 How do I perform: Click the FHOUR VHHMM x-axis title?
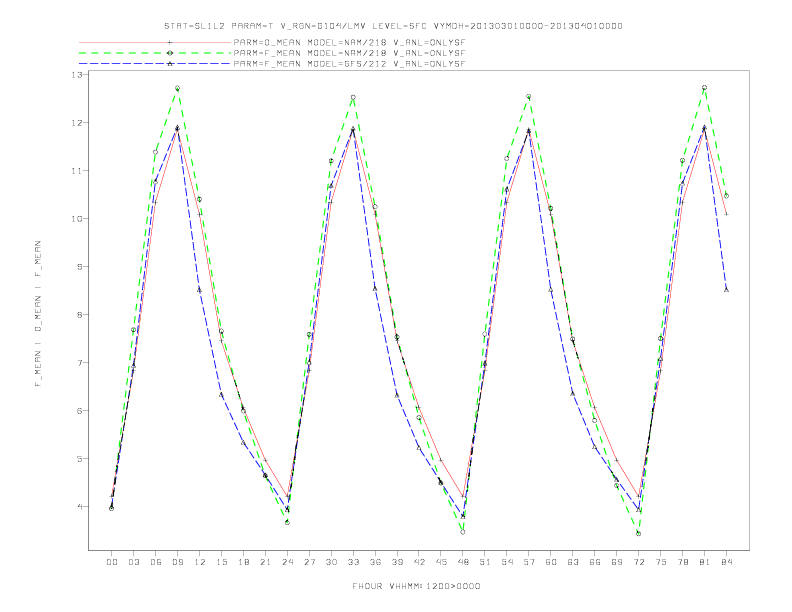pos(416,586)
